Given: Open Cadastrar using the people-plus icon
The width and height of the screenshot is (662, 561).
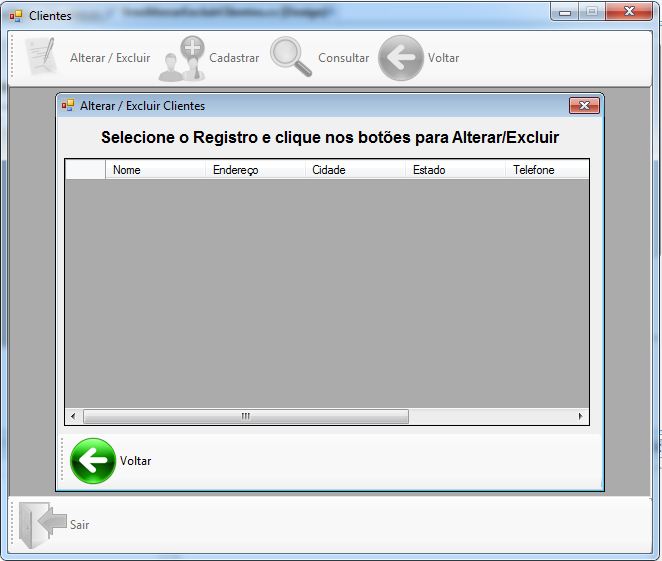Looking at the screenshot, I should point(182,58).
